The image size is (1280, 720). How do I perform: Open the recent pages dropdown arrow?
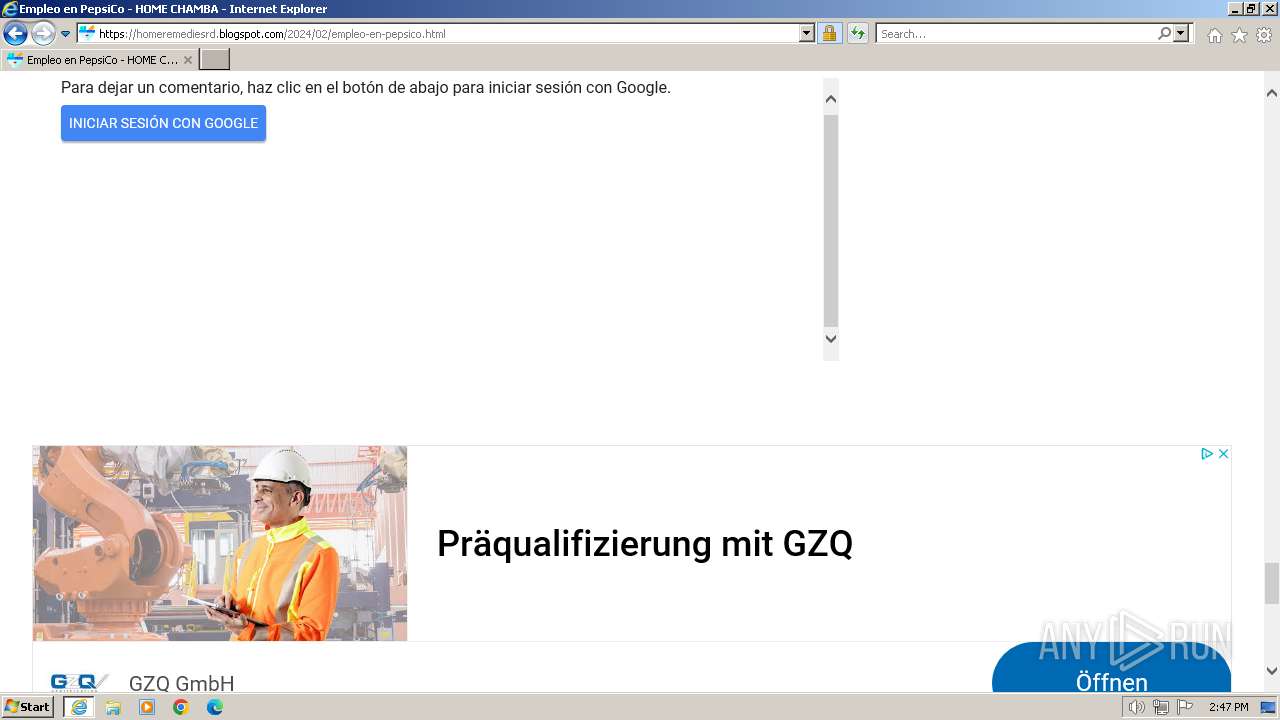(x=66, y=34)
